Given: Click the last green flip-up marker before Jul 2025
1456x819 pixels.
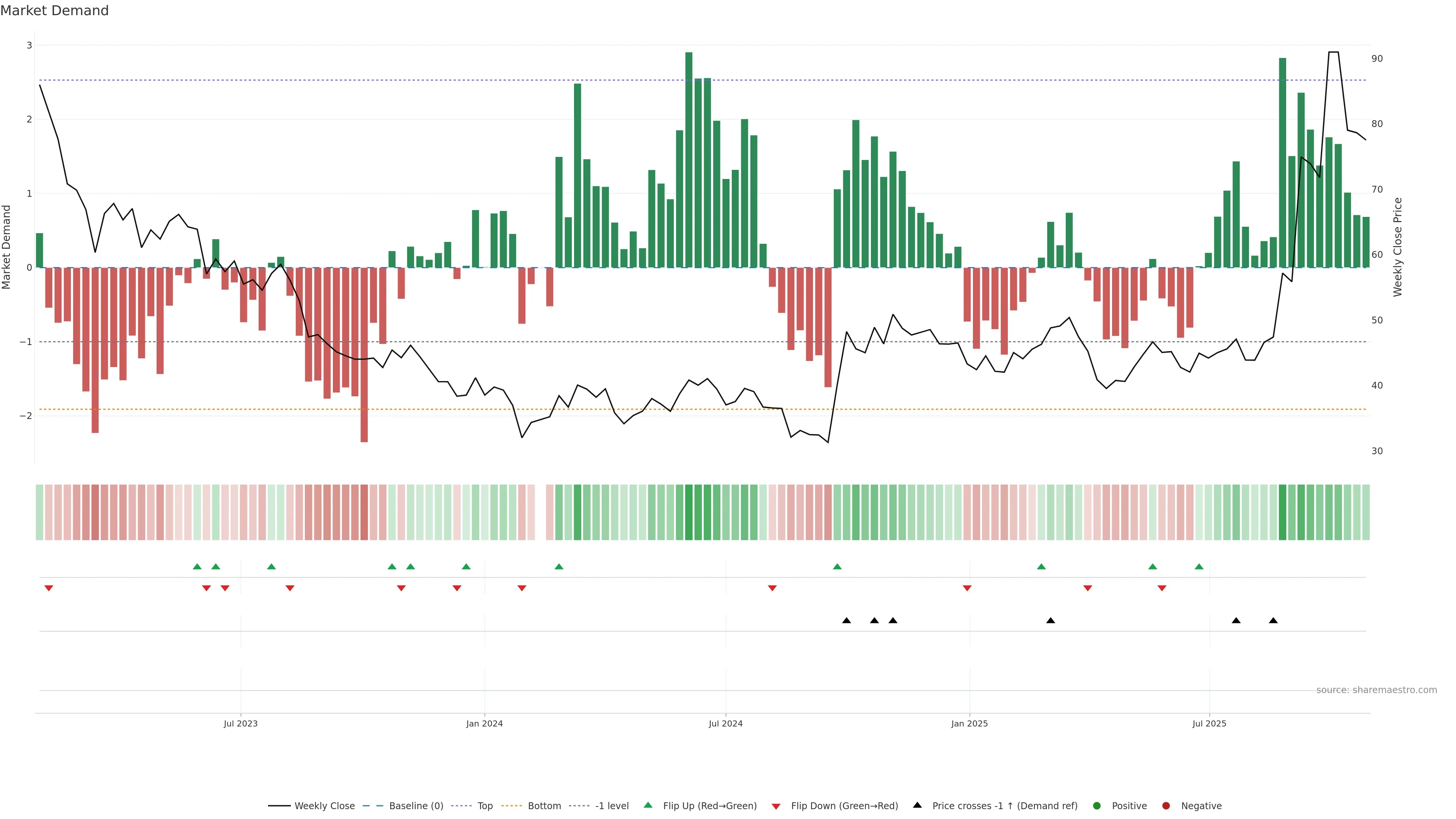Looking at the screenshot, I should pyautogui.click(x=1199, y=566).
